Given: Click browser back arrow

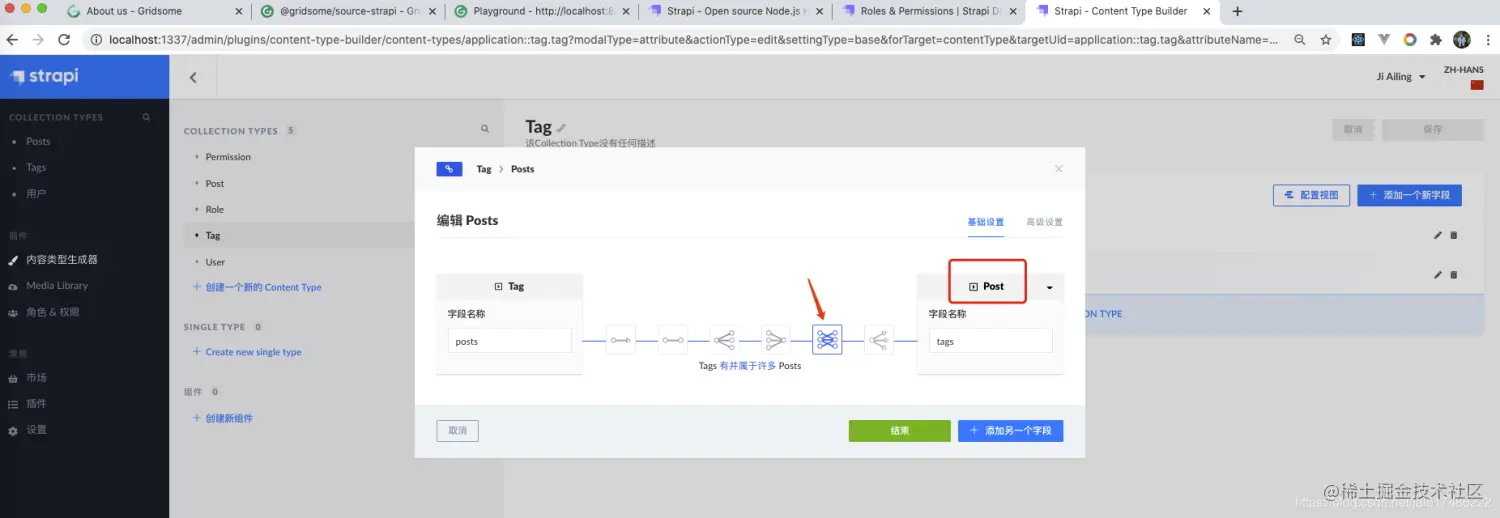Looking at the screenshot, I should pos(13,40).
